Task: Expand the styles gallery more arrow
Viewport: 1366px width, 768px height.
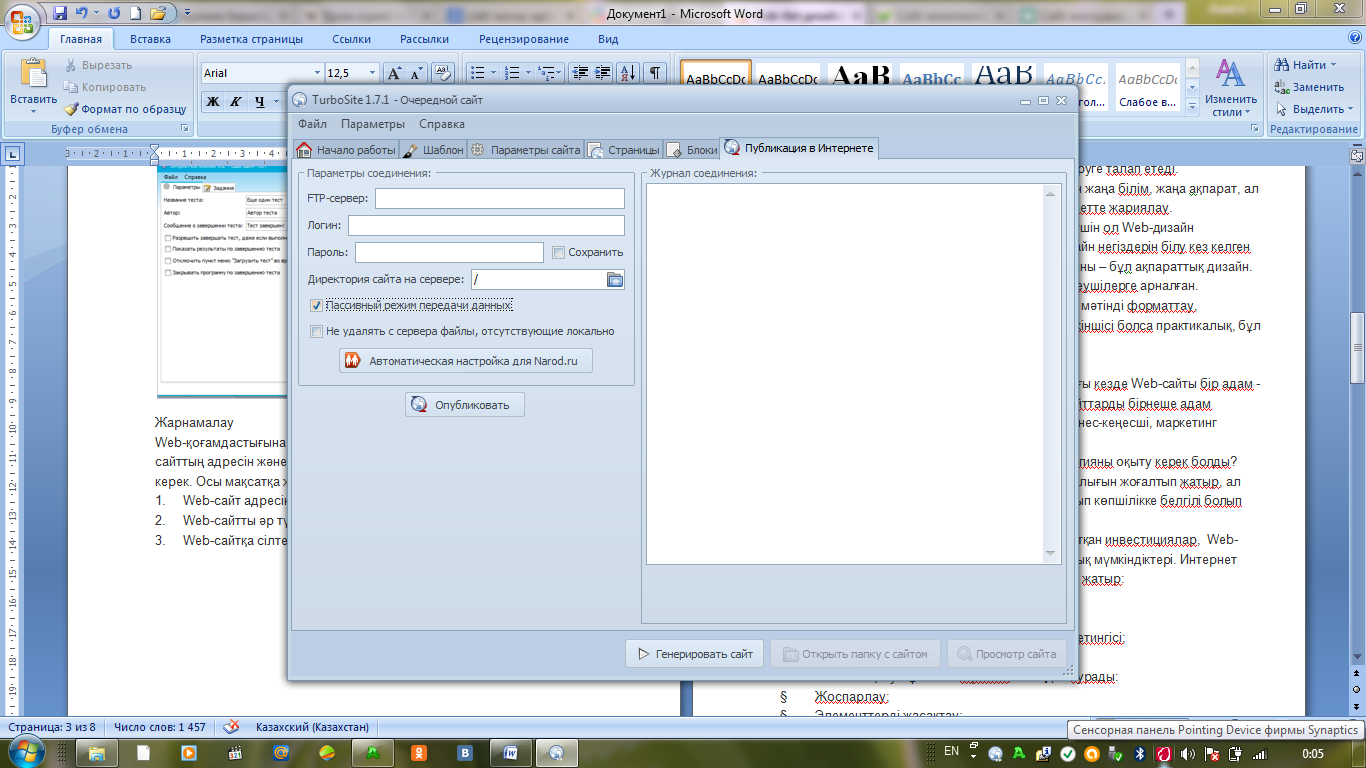Action: pos(1191,105)
